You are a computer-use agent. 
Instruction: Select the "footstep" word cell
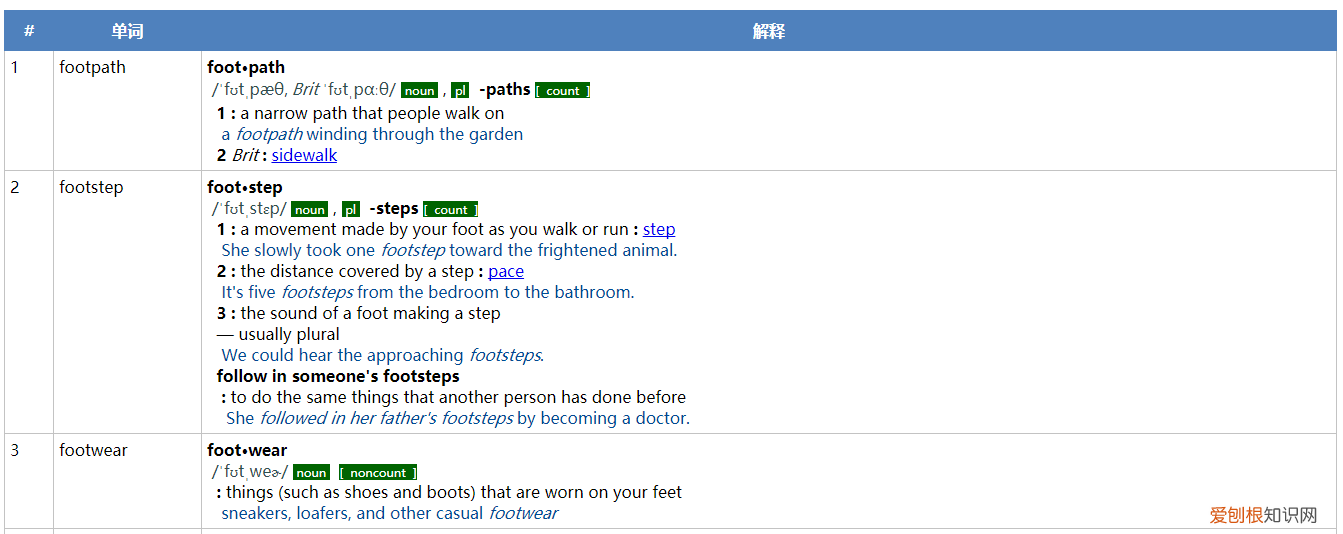point(91,187)
